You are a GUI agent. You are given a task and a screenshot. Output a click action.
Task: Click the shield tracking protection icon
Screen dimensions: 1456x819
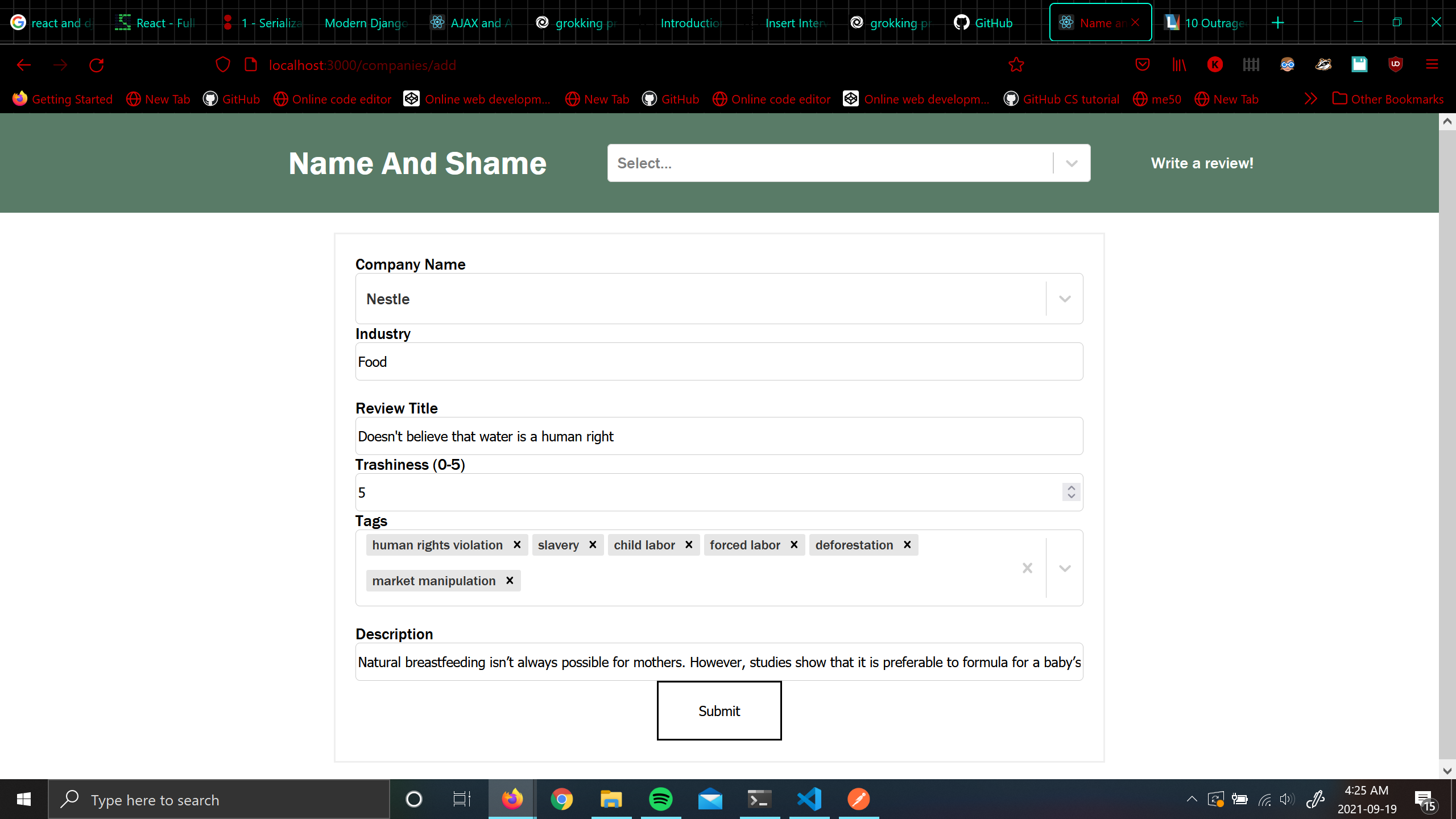point(222,64)
